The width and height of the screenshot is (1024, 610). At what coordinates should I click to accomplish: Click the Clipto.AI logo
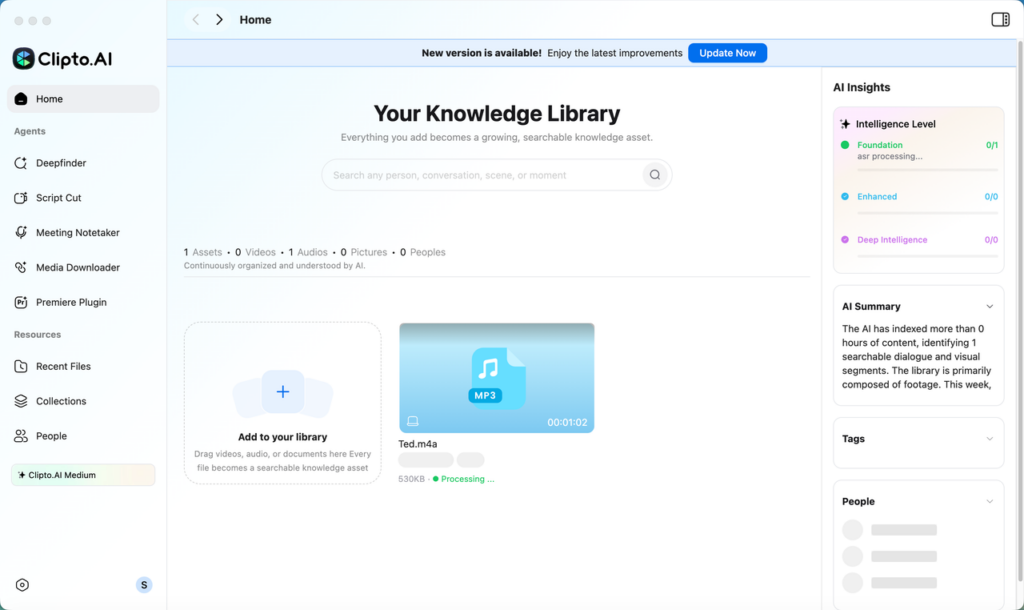(x=62, y=58)
